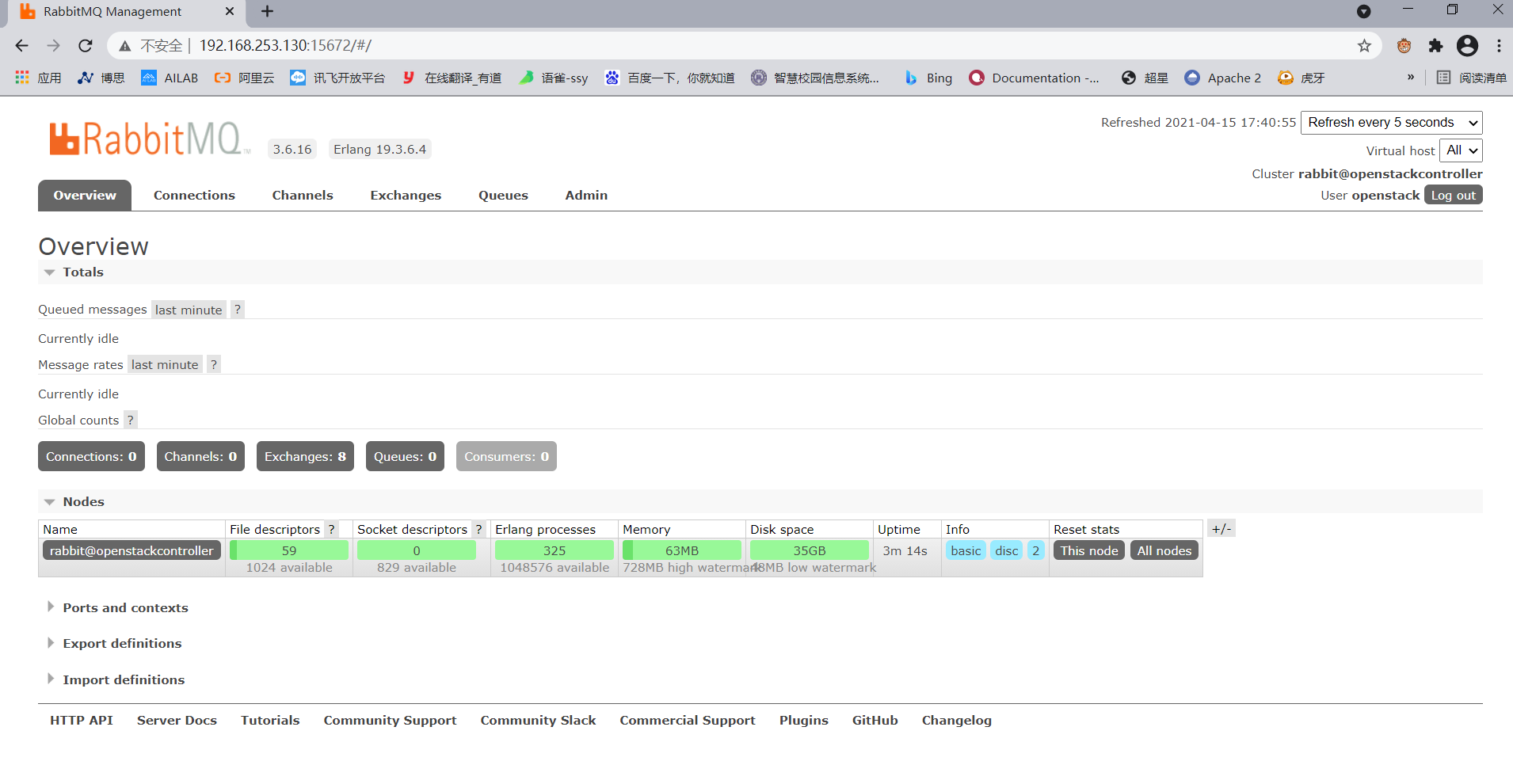The height and width of the screenshot is (784, 1513).
Task: Open the Extensions puzzle icon
Action: click(x=1435, y=46)
